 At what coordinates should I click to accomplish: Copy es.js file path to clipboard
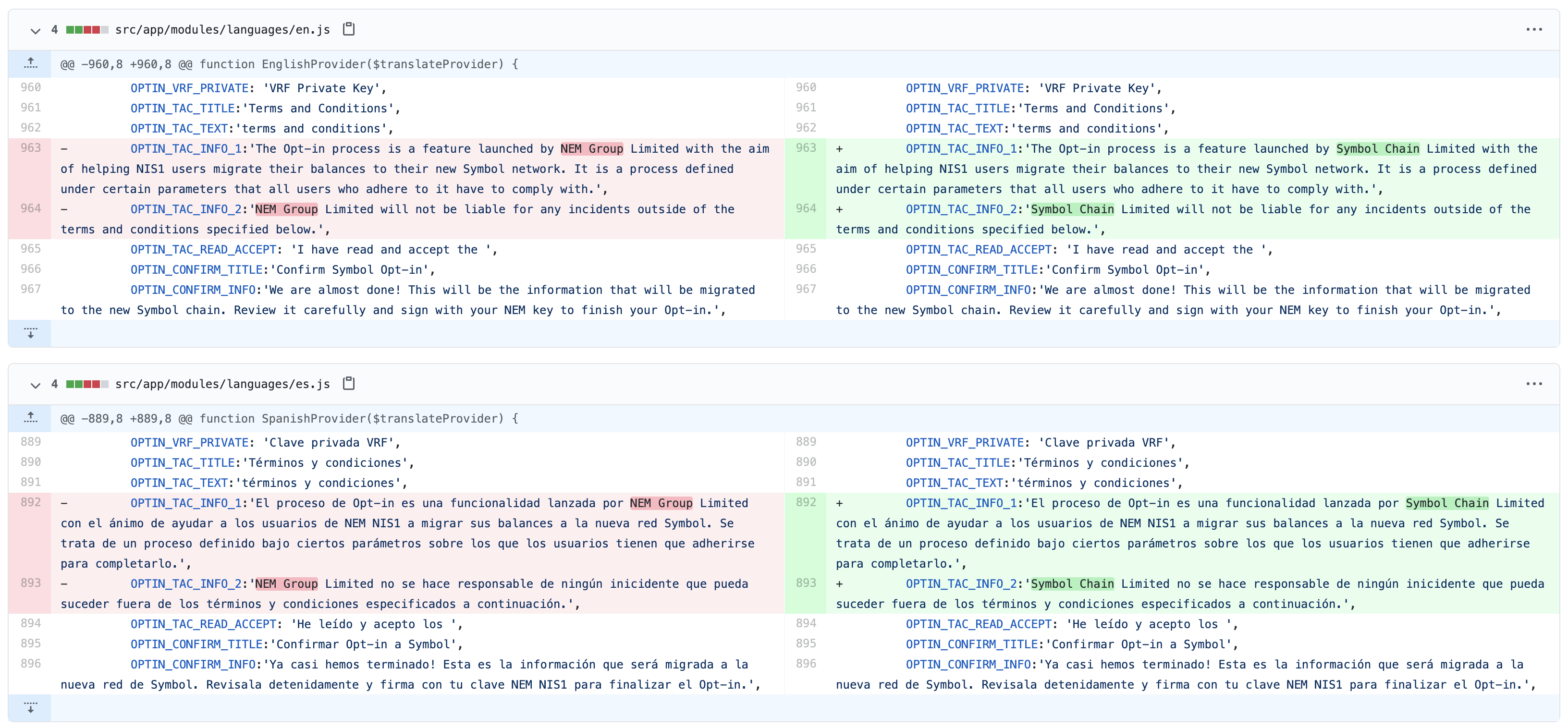coord(348,384)
